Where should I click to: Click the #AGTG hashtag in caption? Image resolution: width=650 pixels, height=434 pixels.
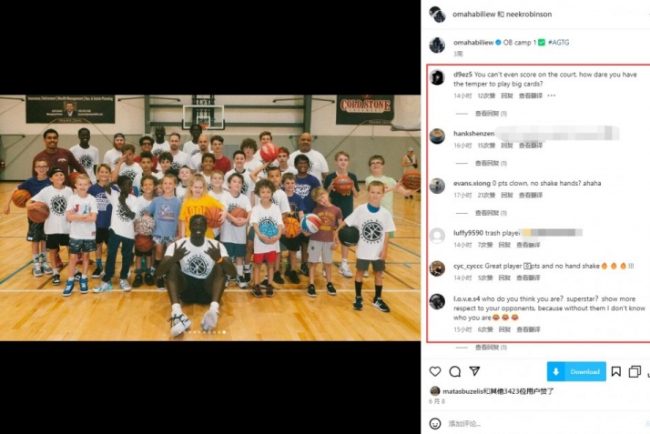tap(558, 42)
